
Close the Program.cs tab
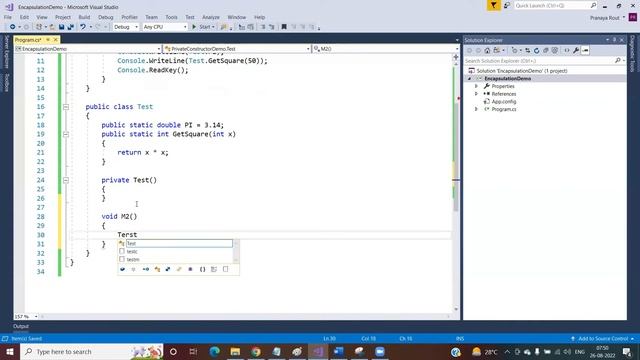[x=56, y=40]
